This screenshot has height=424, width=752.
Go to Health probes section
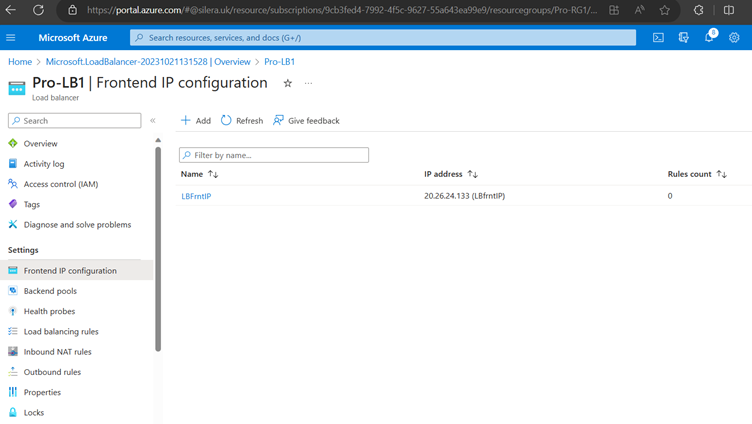coord(49,311)
